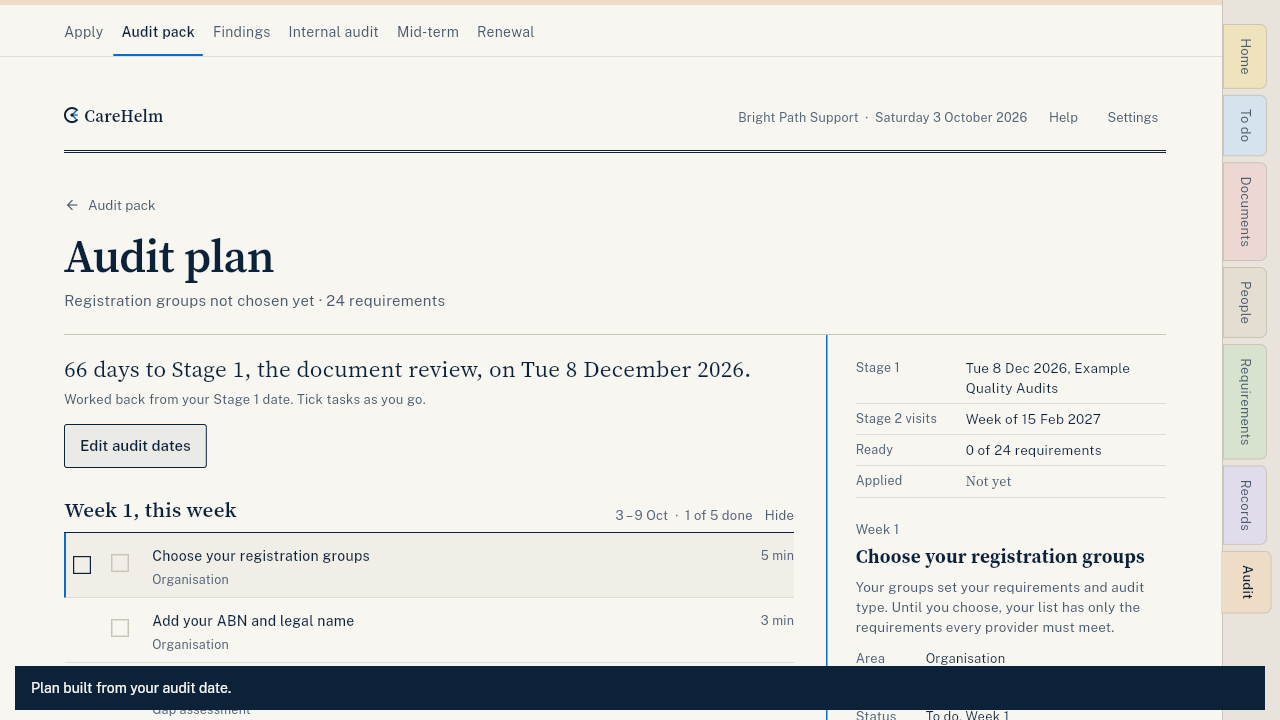The height and width of the screenshot is (720, 1280).
Task: Open the Choose your registration groups task
Action: (261, 556)
